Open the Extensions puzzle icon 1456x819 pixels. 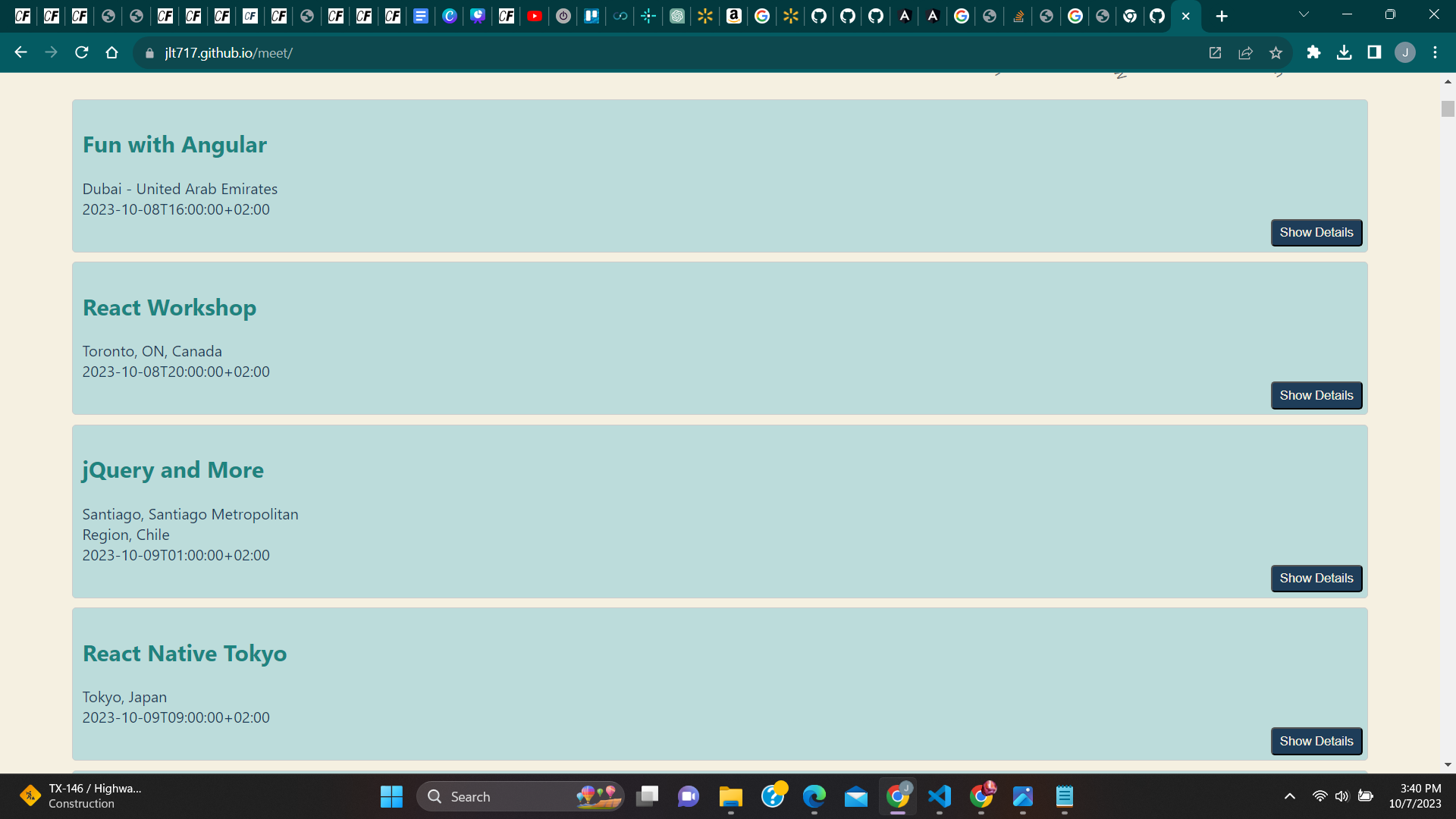(x=1313, y=52)
